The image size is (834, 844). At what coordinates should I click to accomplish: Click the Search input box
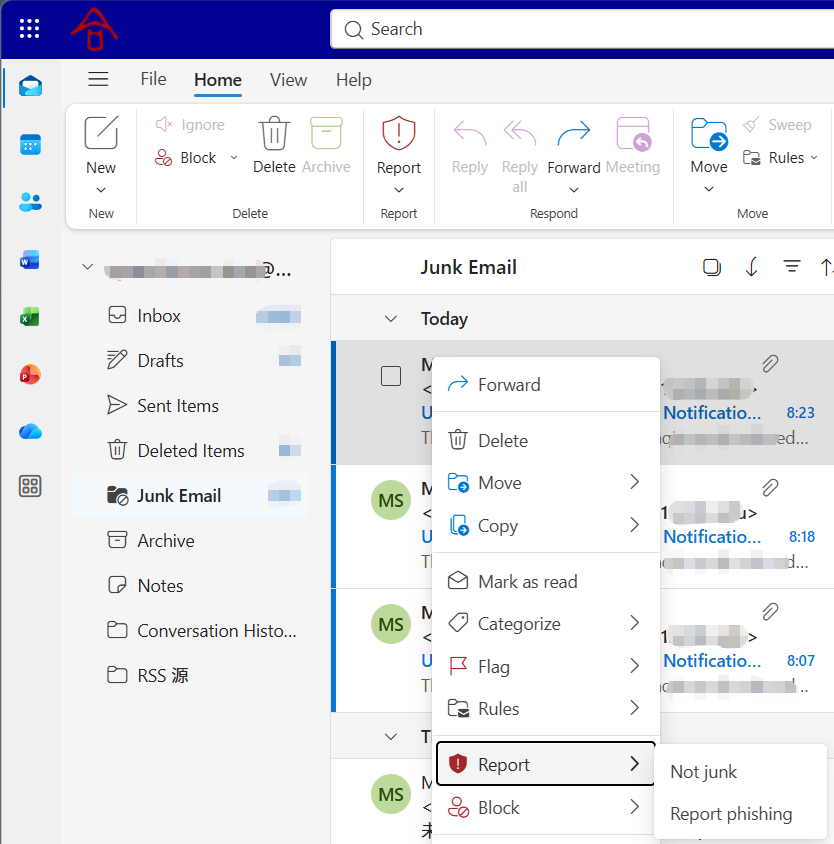(590, 29)
